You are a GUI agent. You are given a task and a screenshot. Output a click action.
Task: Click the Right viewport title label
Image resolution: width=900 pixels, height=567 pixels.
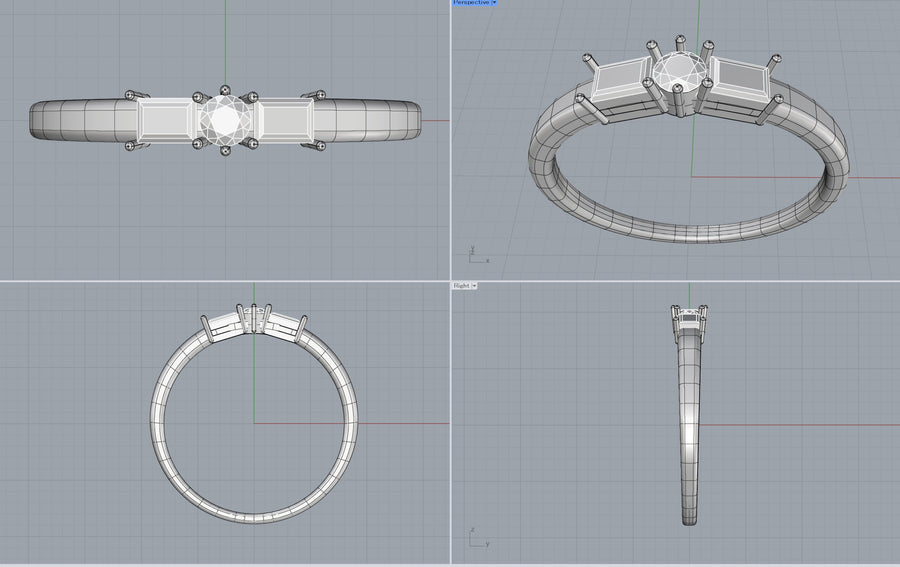click(460, 285)
